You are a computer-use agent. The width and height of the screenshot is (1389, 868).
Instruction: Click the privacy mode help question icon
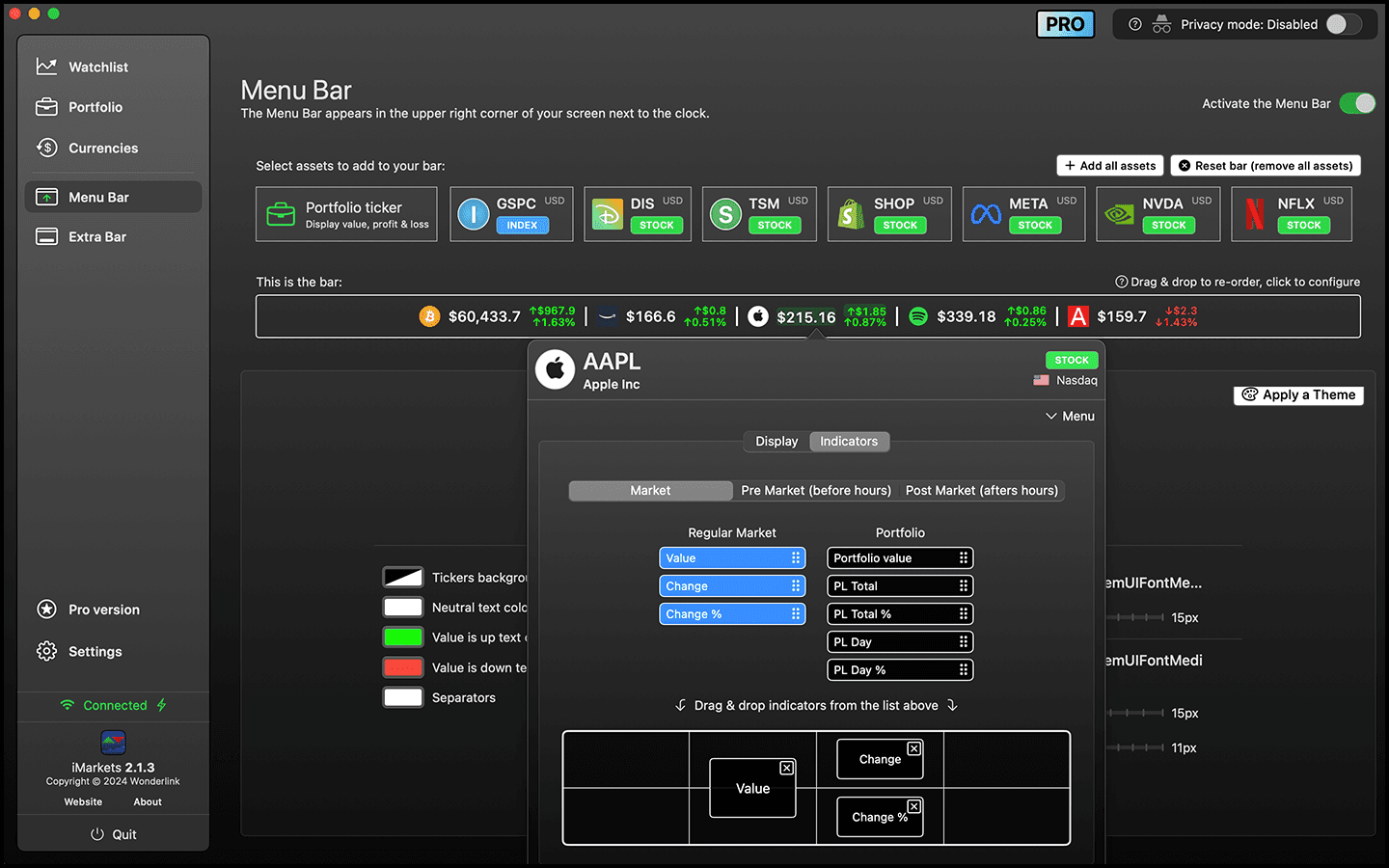pos(1135,24)
